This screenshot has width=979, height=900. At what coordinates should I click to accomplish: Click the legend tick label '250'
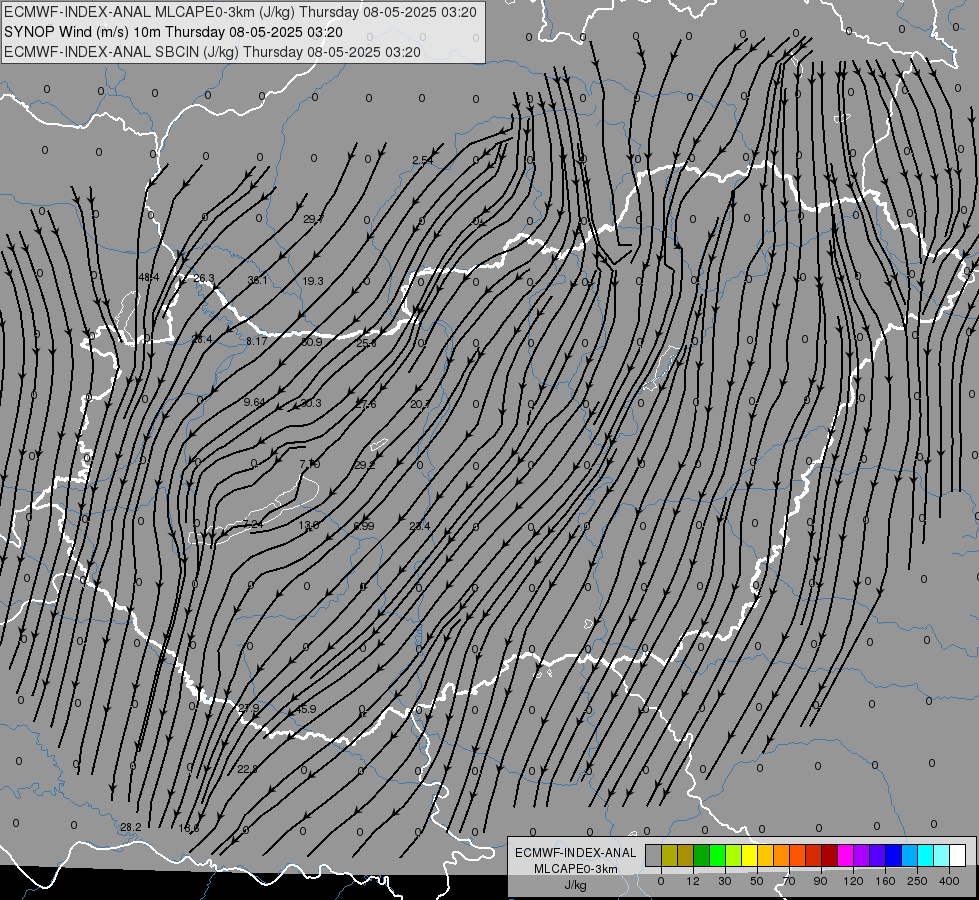pyautogui.click(x=917, y=881)
